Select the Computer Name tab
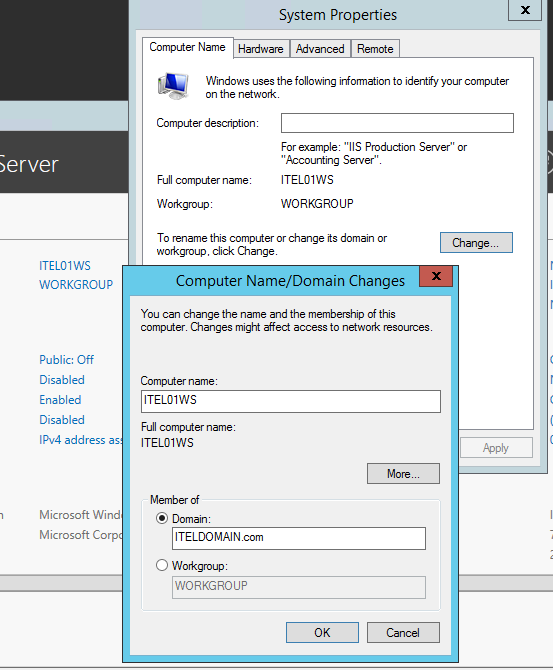This screenshot has width=553, height=670. point(188,47)
